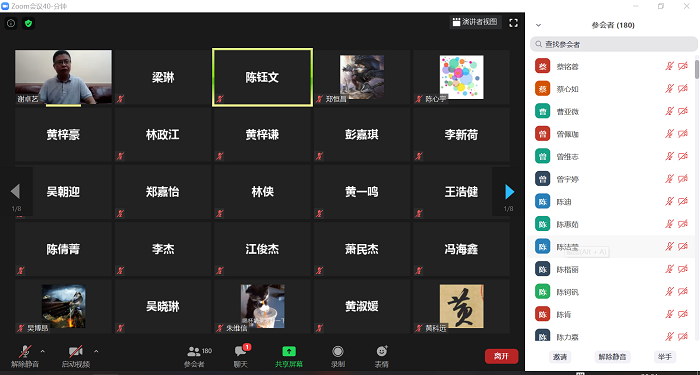Click the red 离开 leave button
Viewport: 700px width, 375px height.
[x=501, y=356]
